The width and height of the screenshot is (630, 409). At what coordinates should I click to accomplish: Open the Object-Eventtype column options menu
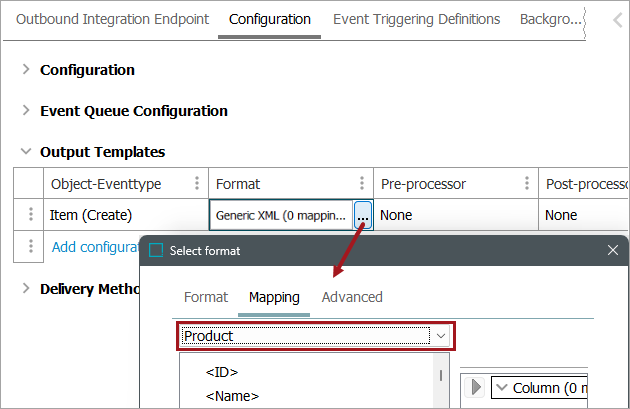coord(196,184)
